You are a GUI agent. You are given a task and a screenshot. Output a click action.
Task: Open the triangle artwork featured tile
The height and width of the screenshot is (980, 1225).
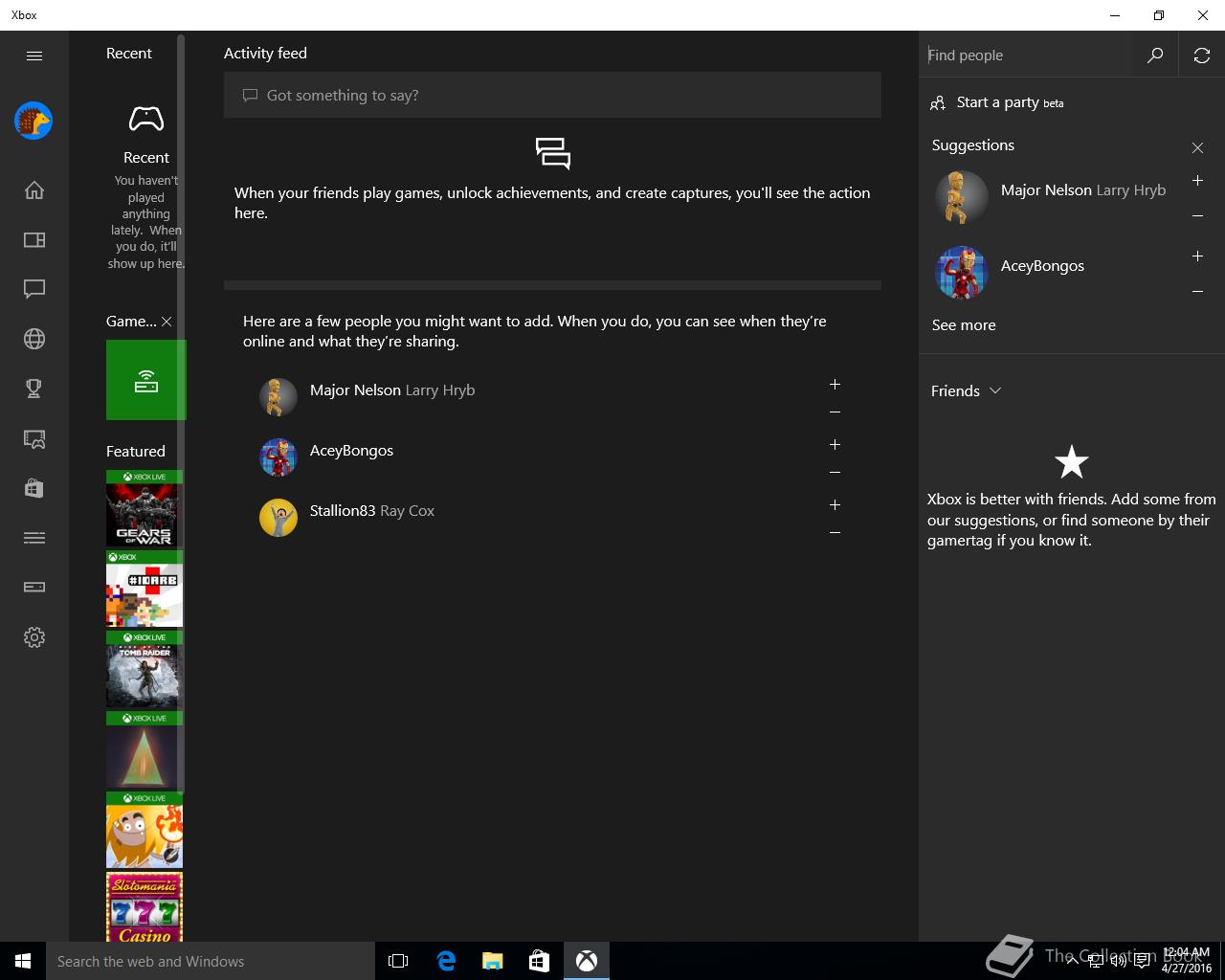point(145,749)
